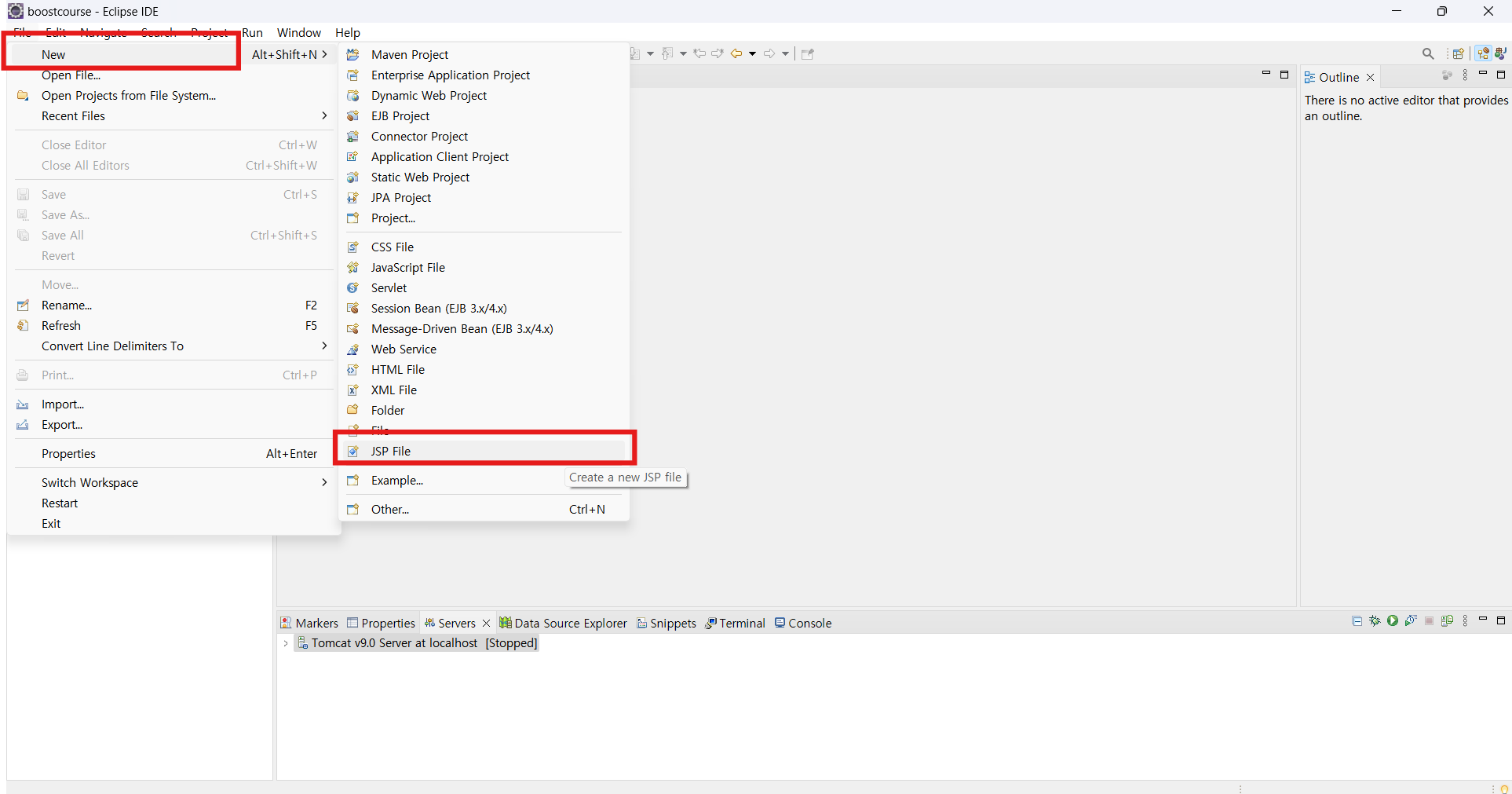Click the Open Perspective icon

[1458, 53]
